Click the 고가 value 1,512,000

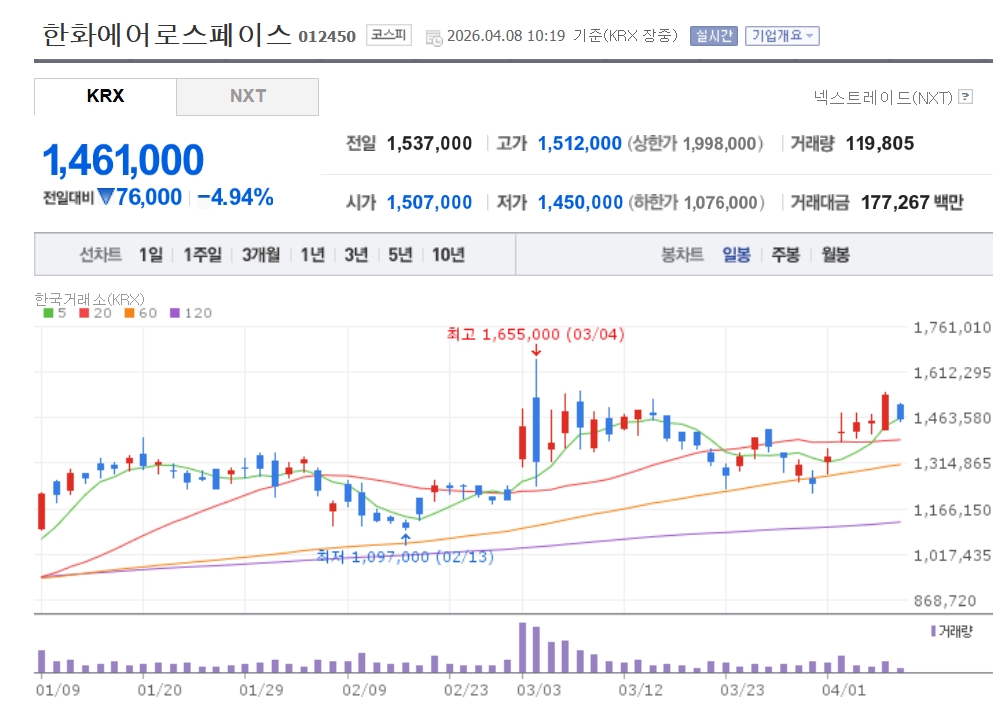pyautogui.click(x=579, y=144)
